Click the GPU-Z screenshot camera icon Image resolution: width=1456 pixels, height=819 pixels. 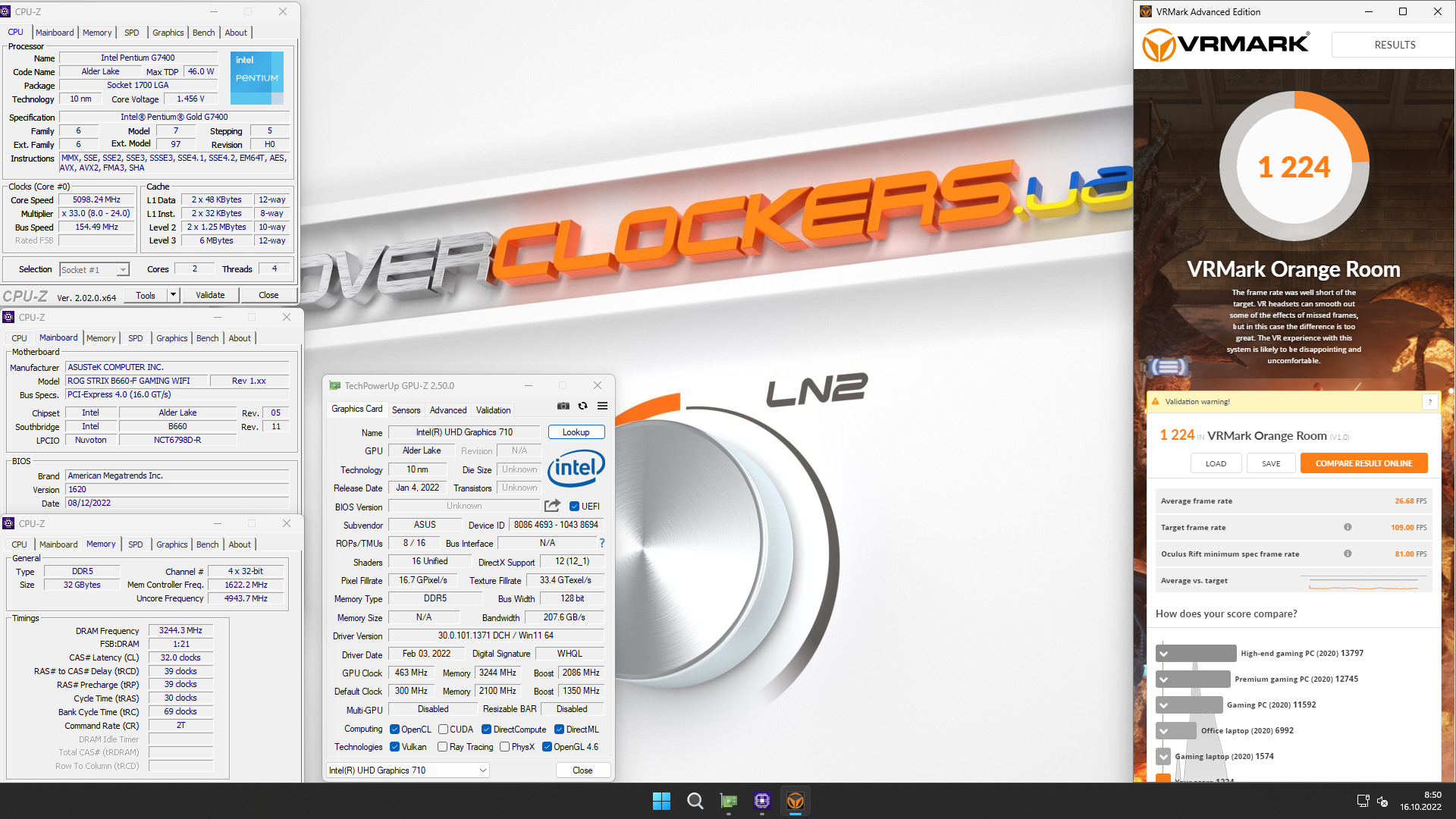(x=563, y=406)
